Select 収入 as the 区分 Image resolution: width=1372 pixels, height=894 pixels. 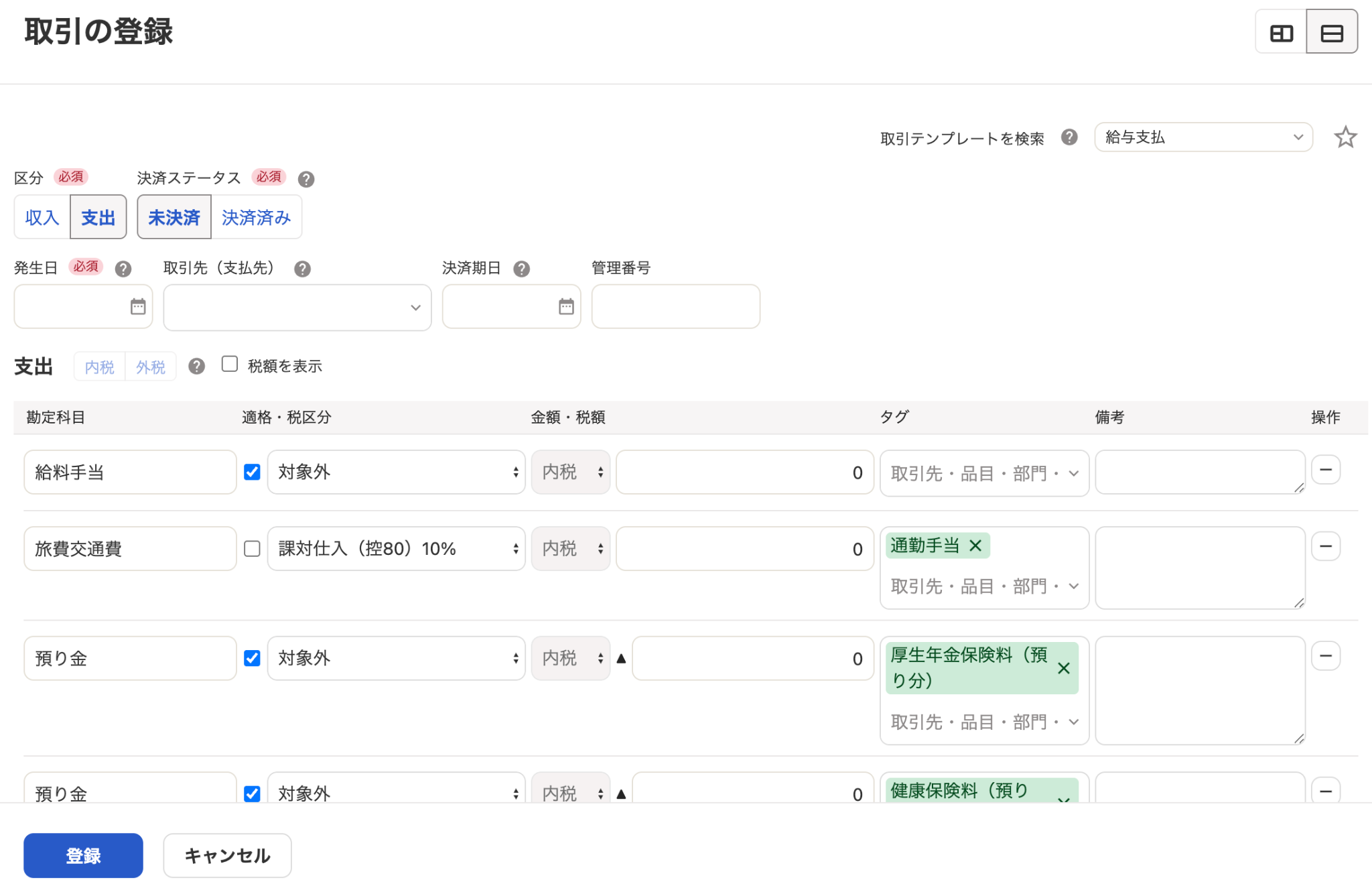[x=42, y=217]
